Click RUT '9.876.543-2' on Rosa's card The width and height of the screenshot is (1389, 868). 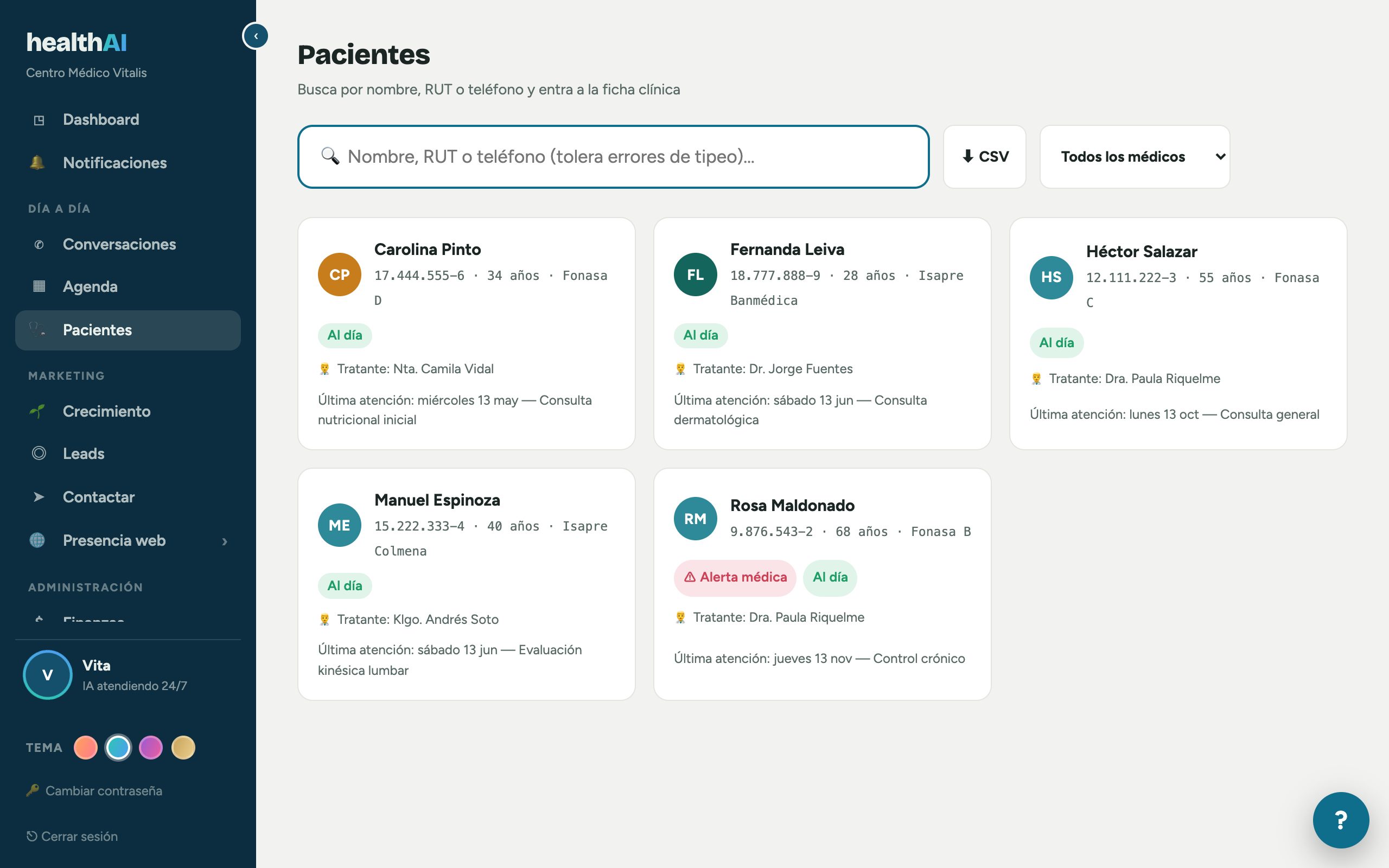[x=771, y=532]
